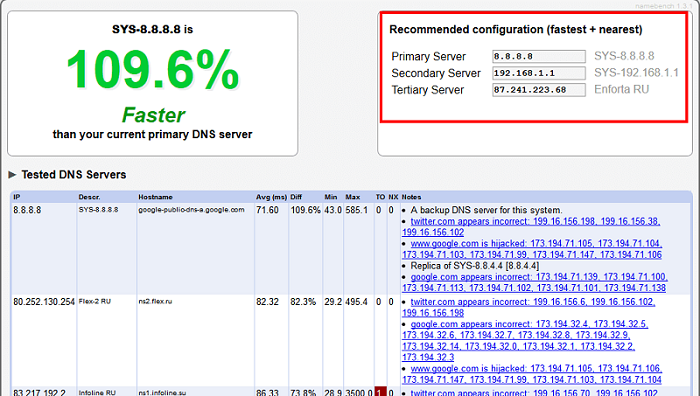Click the ns1.infoline.su hostname

[162, 393]
